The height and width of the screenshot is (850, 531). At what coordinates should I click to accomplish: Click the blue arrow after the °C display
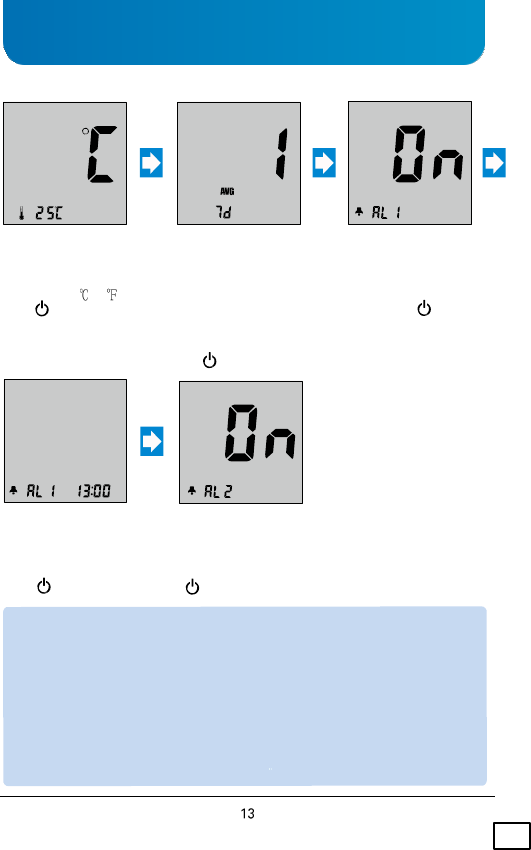[151, 163]
